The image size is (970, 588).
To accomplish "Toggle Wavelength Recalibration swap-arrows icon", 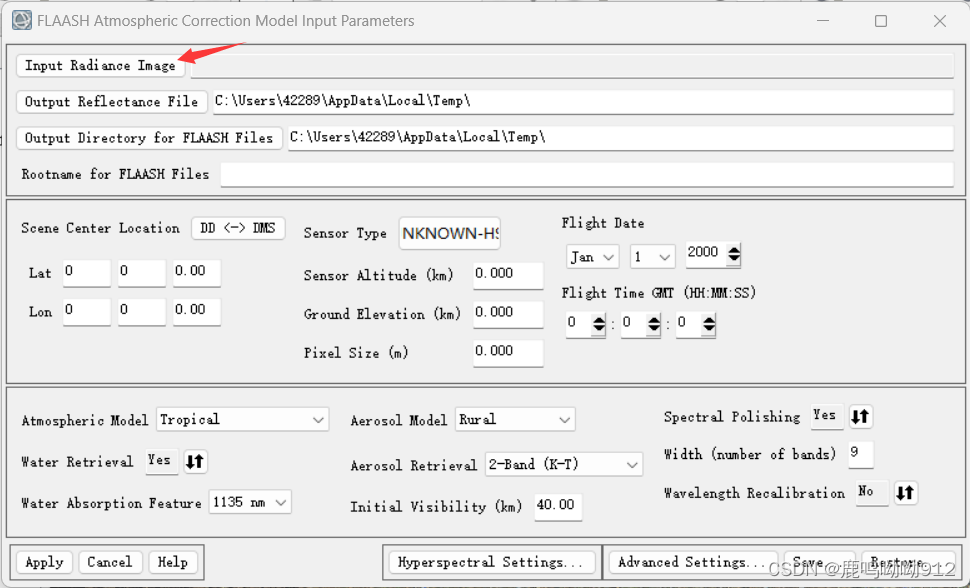I will coord(906,493).
